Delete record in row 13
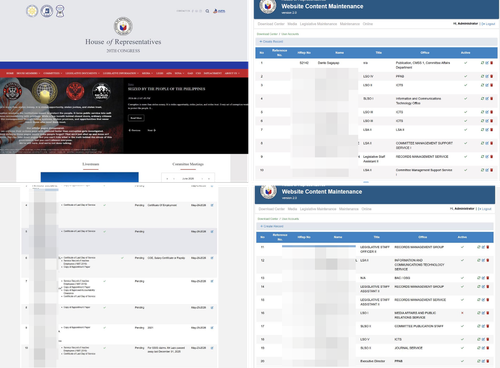 [x=488, y=278]
